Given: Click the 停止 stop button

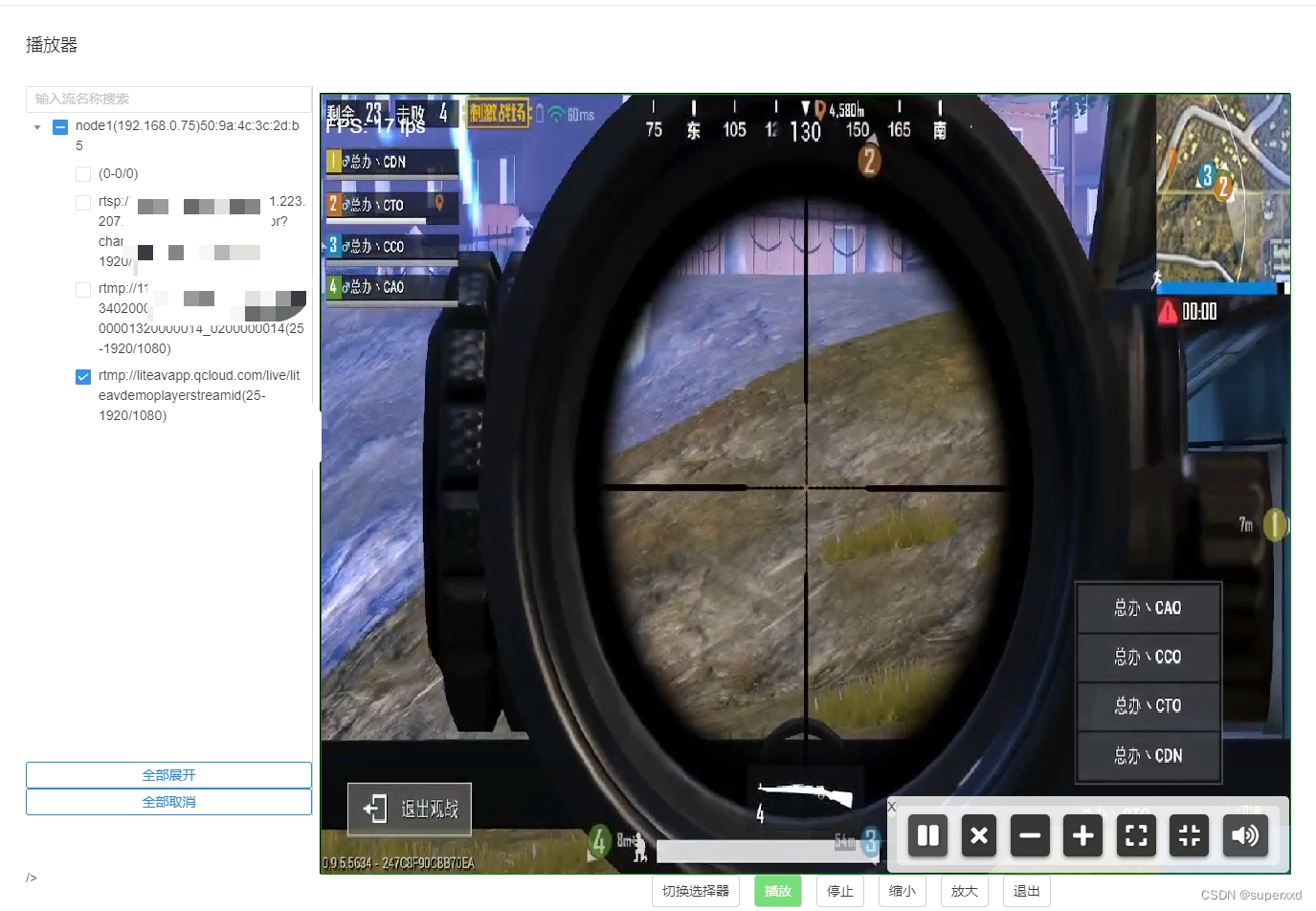Looking at the screenshot, I should coord(840,891).
